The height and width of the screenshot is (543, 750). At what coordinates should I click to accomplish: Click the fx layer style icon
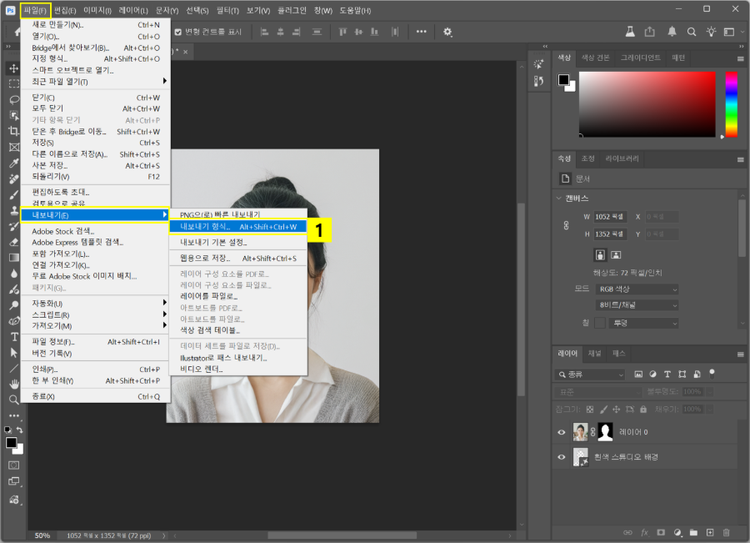click(x=644, y=533)
